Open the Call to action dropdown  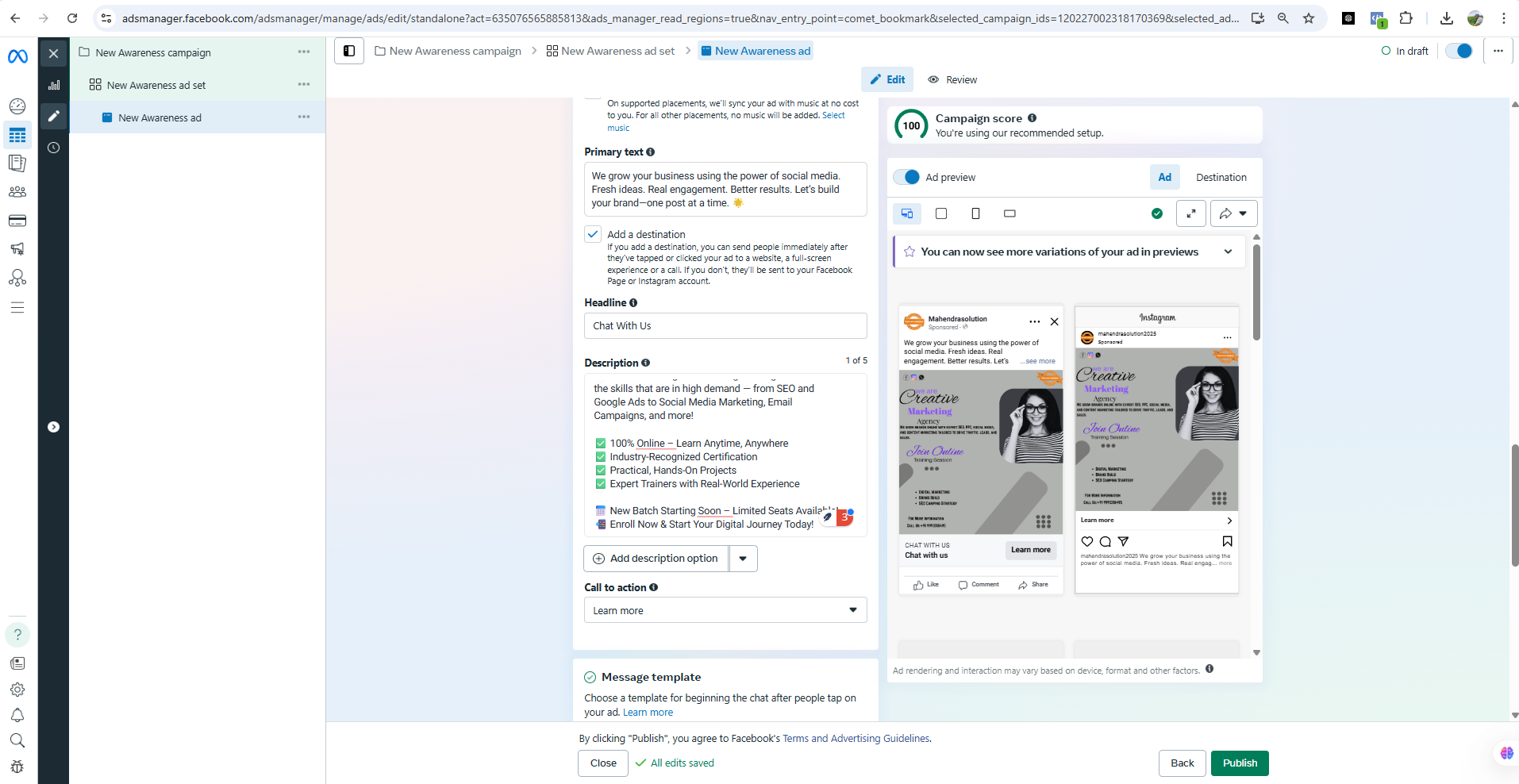(725, 610)
